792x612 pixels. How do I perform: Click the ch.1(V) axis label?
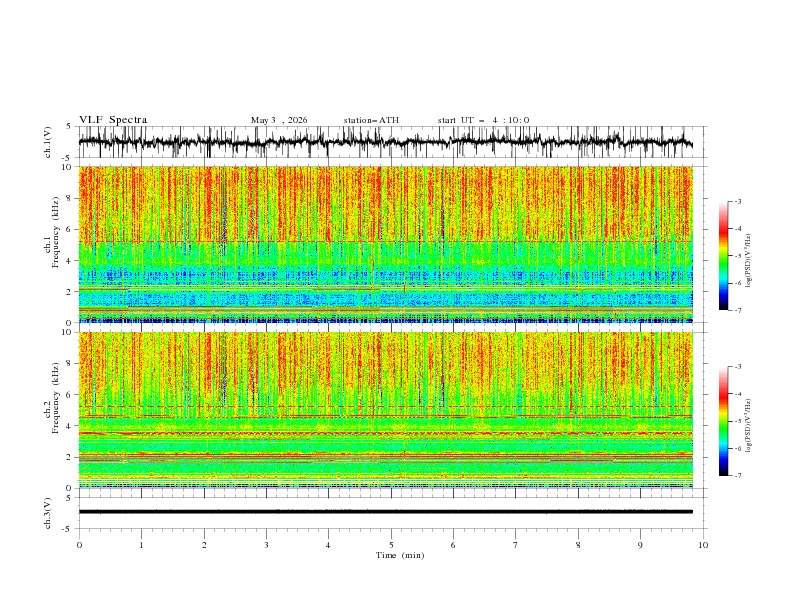48,142
